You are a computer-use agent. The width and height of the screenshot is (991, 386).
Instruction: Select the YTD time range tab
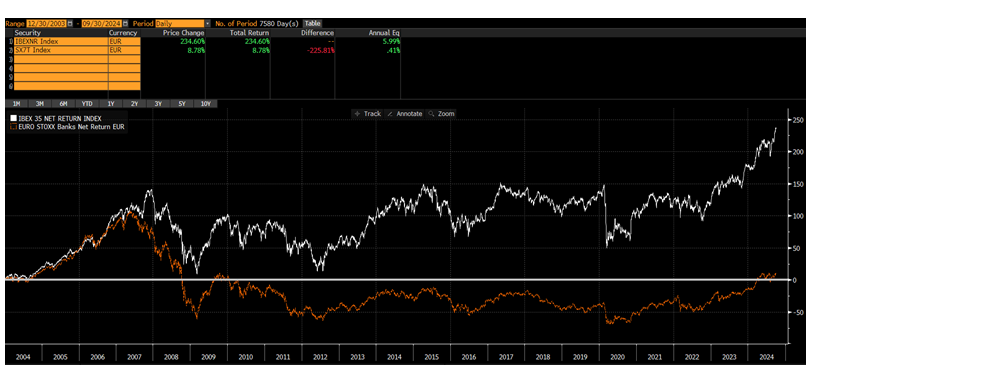[87, 104]
